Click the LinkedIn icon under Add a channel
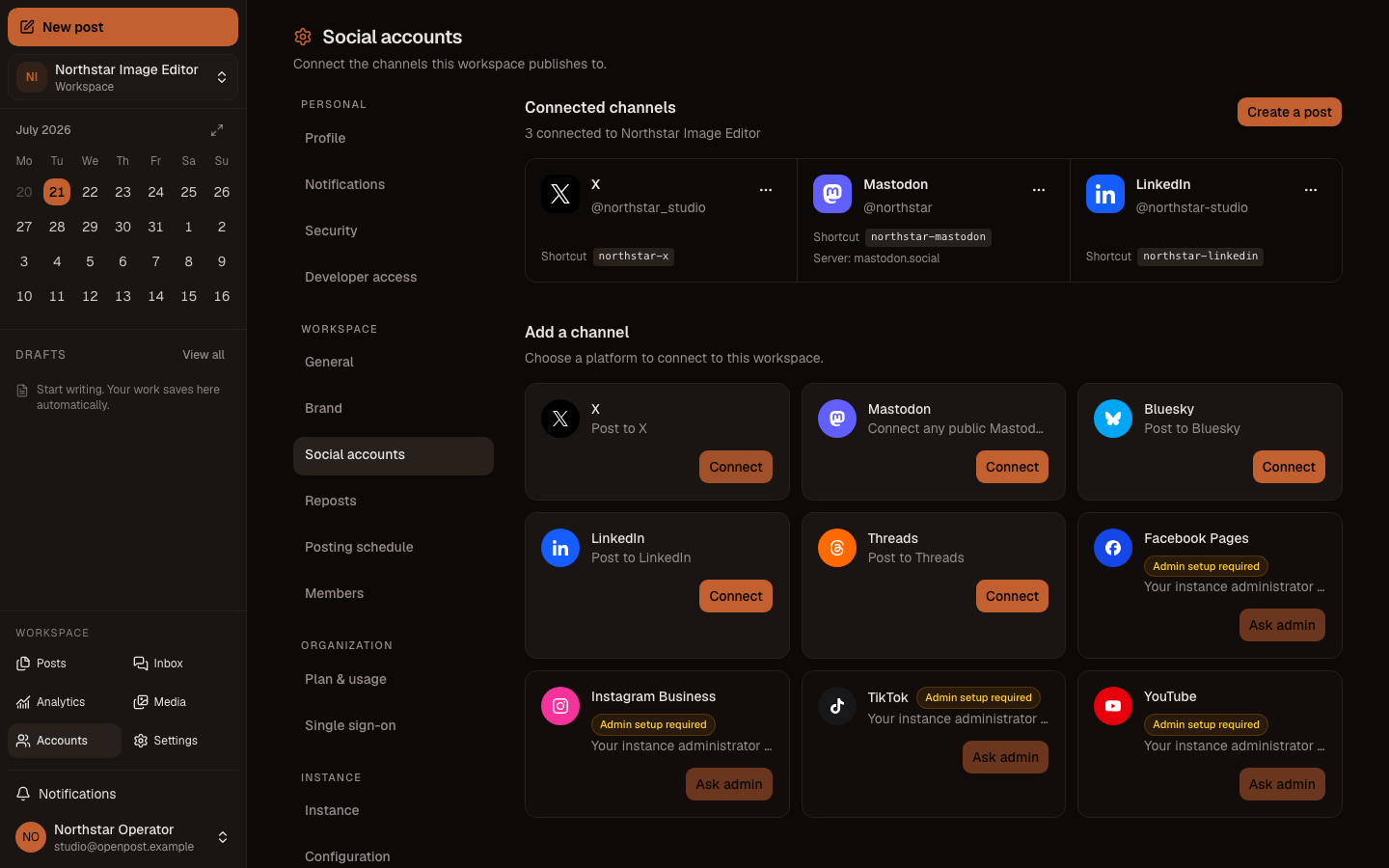 tap(560, 548)
